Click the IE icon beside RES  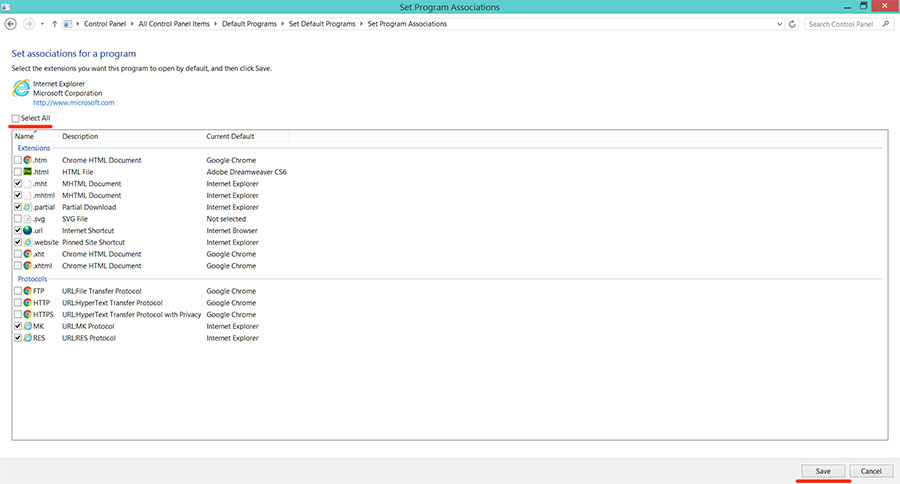point(28,338)
